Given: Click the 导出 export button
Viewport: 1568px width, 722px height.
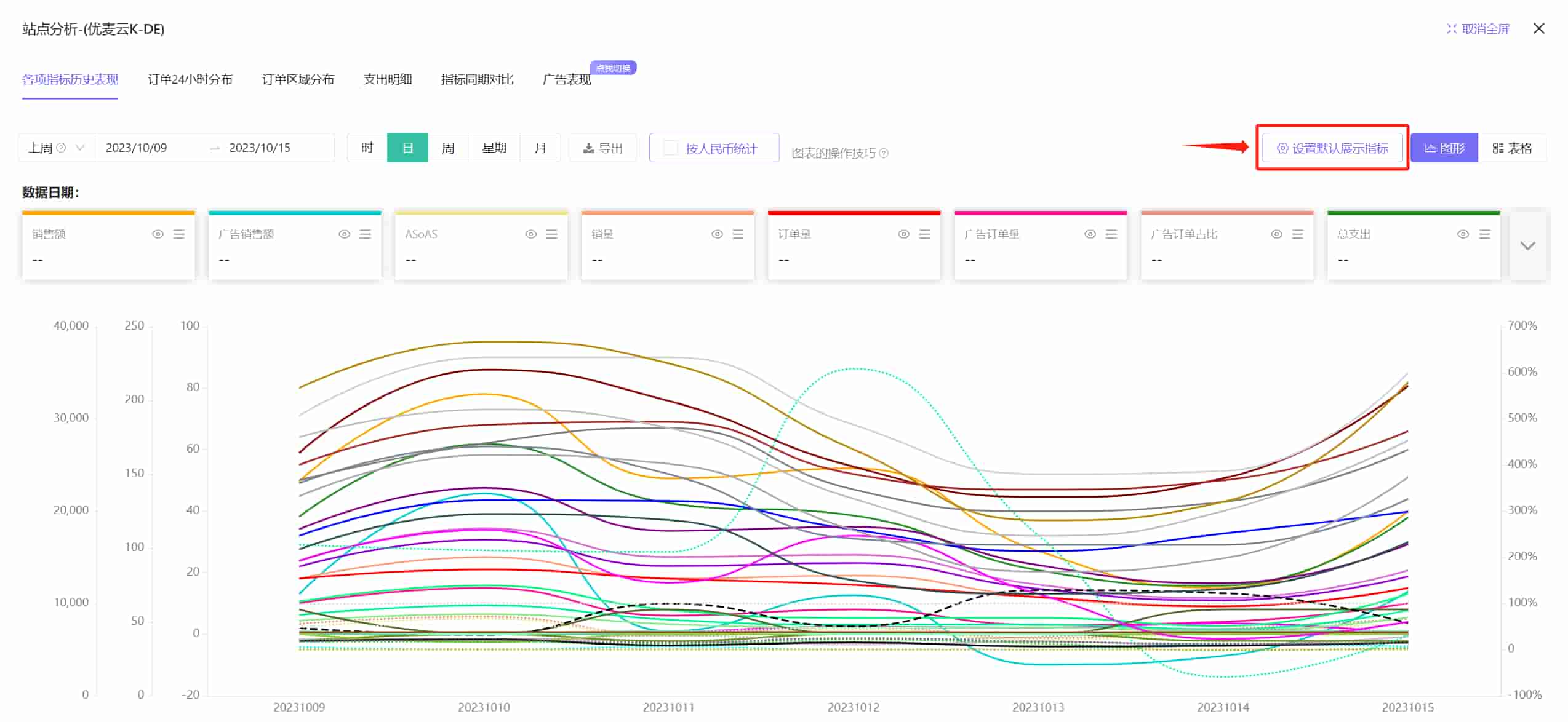Looking at the screenshot, I should pyautogui.click(x=603, y=148).
